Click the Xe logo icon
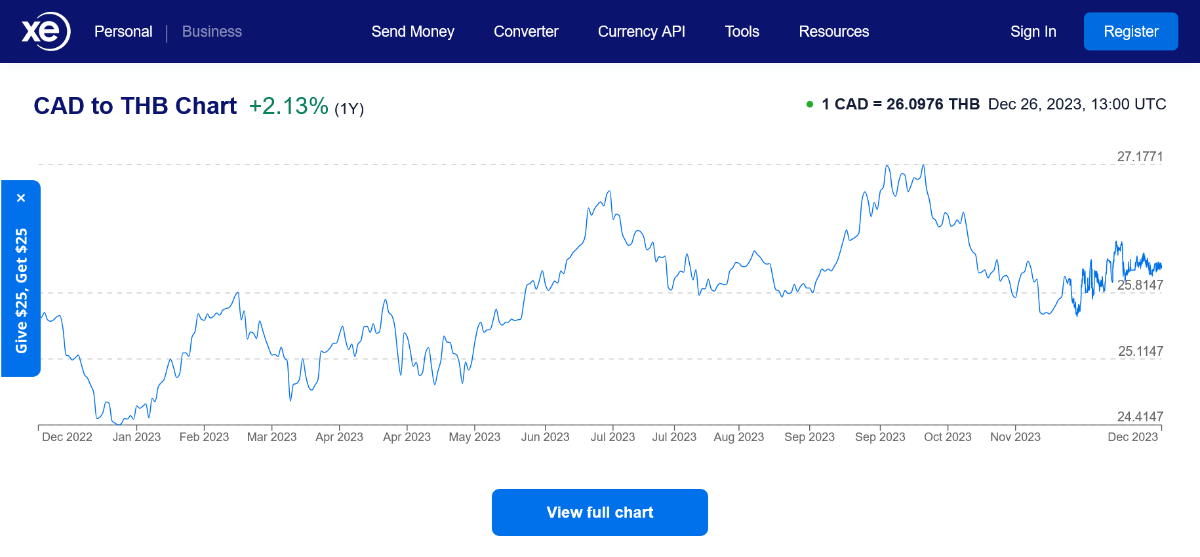The height and width of the screenshot is (557, 1200). (x=46, y=32)
